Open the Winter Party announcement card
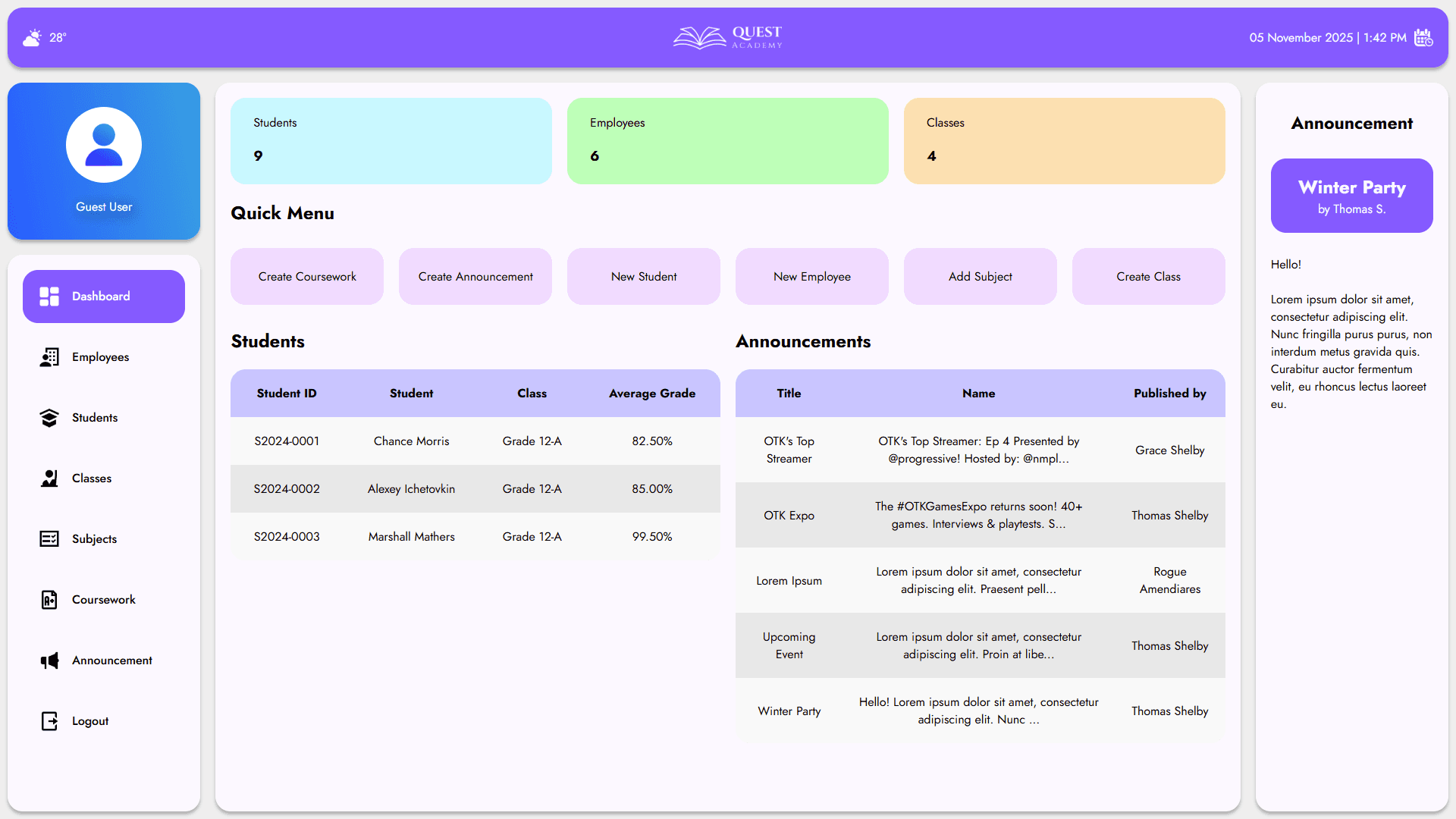 (1351, 196)
